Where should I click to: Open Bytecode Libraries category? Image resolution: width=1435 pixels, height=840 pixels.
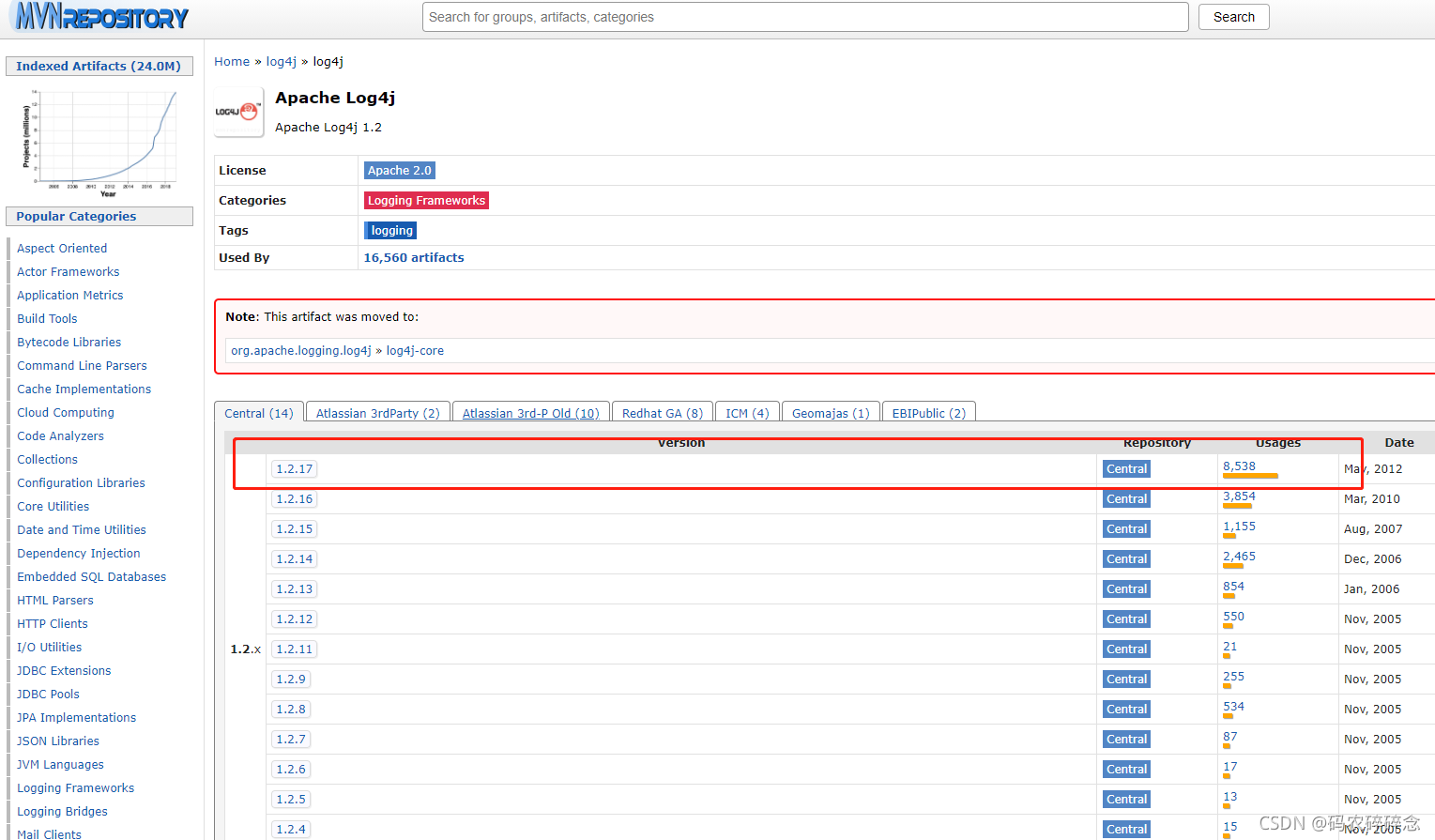coord(69,343)
